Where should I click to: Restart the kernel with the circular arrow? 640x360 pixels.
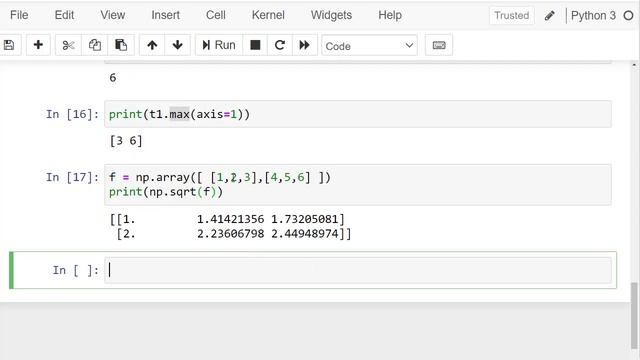click(280, 45)
